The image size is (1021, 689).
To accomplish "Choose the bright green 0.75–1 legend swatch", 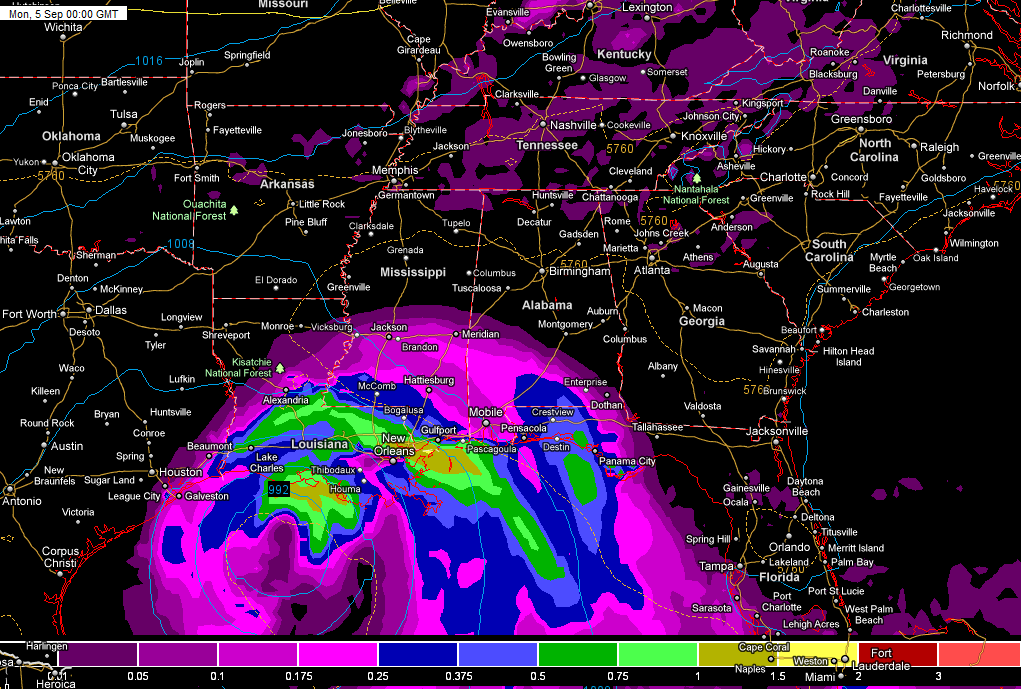I will 658,654.
